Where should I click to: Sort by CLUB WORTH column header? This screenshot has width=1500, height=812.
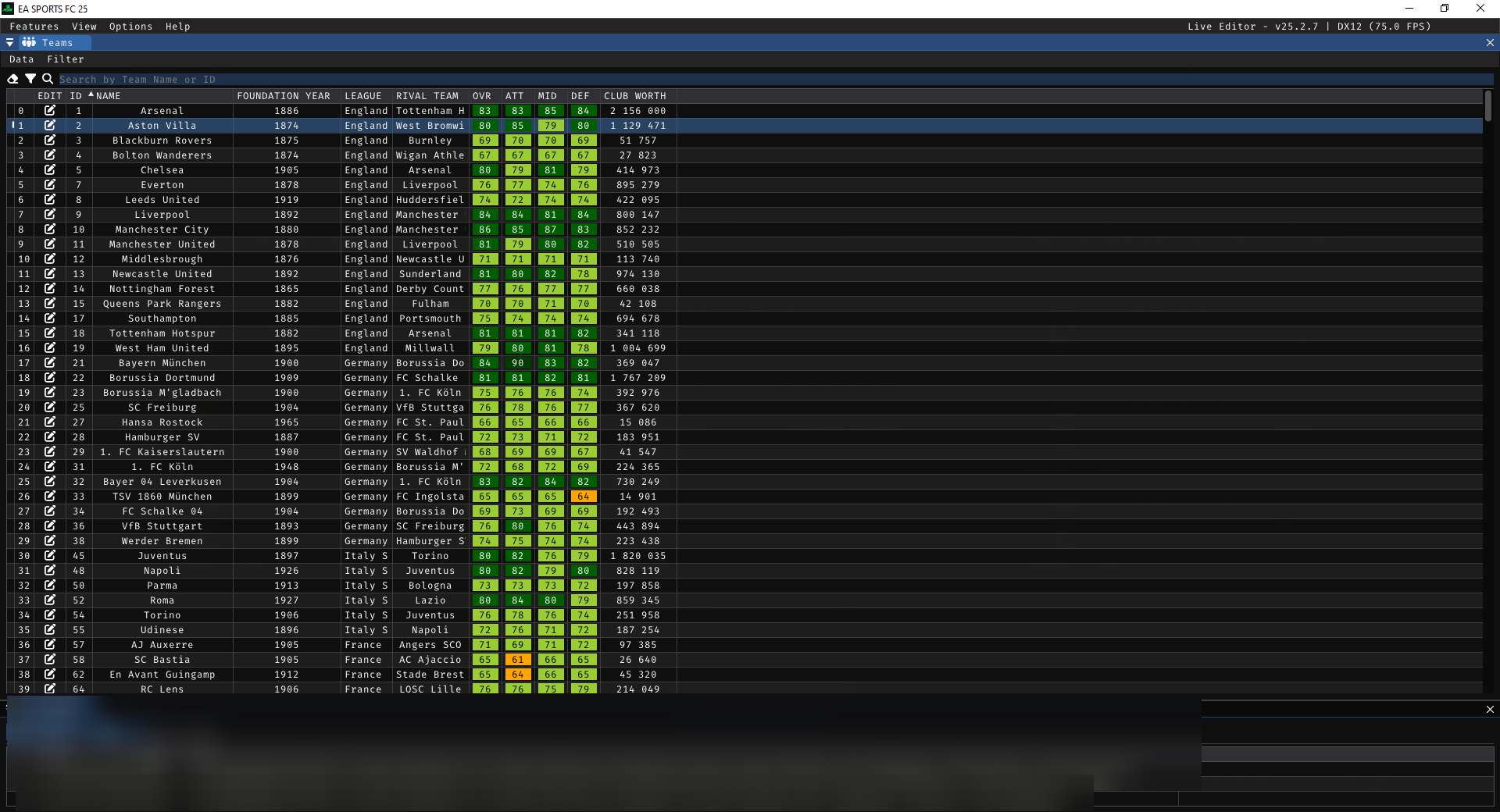(x=635, y=96)
